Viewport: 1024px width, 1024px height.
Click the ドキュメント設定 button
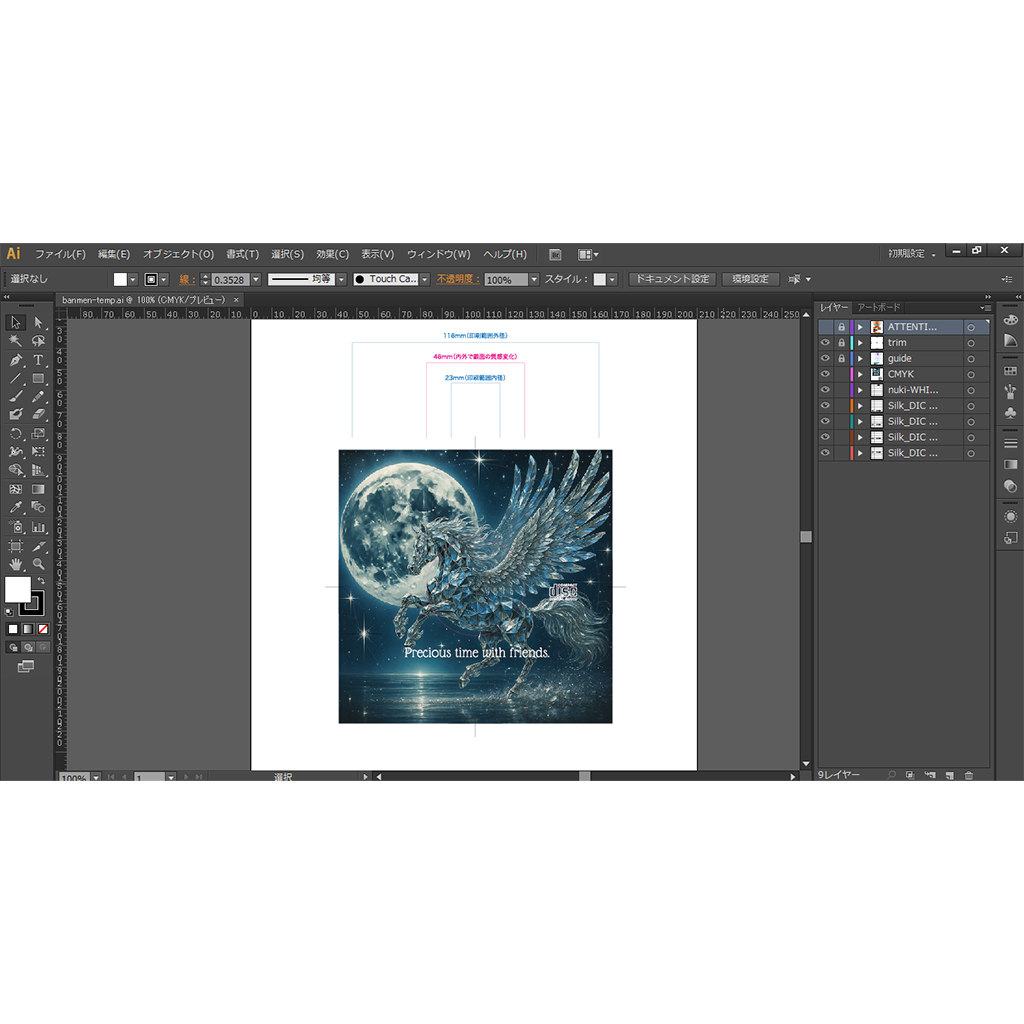[672, 279]
